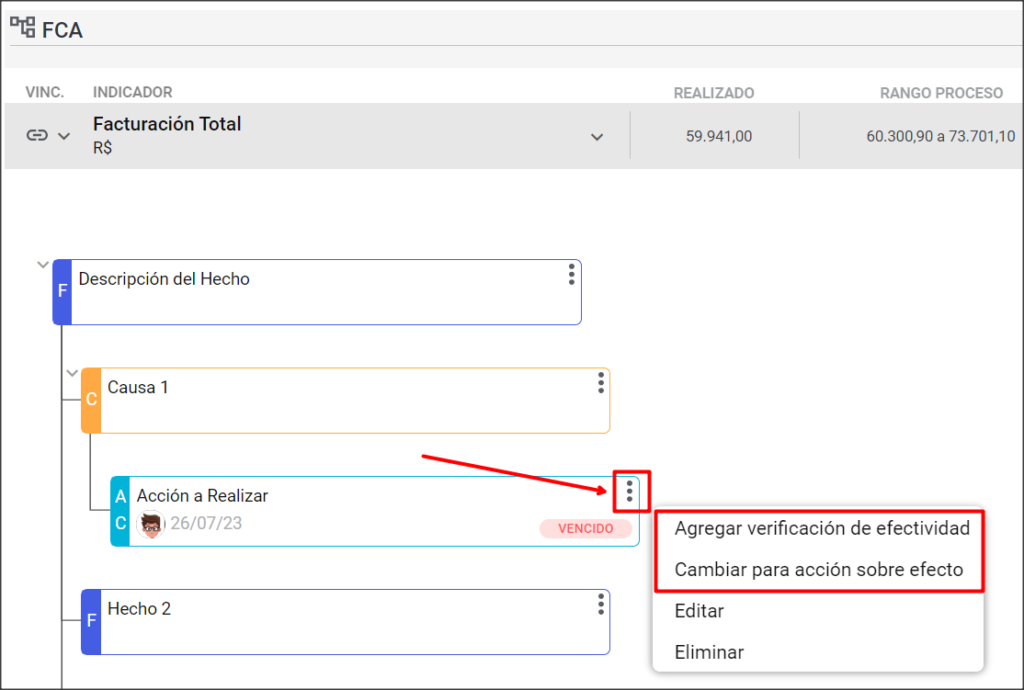
Task: Click the AC badge on Acción a Realizar
Action: click(x=120, y=511)
